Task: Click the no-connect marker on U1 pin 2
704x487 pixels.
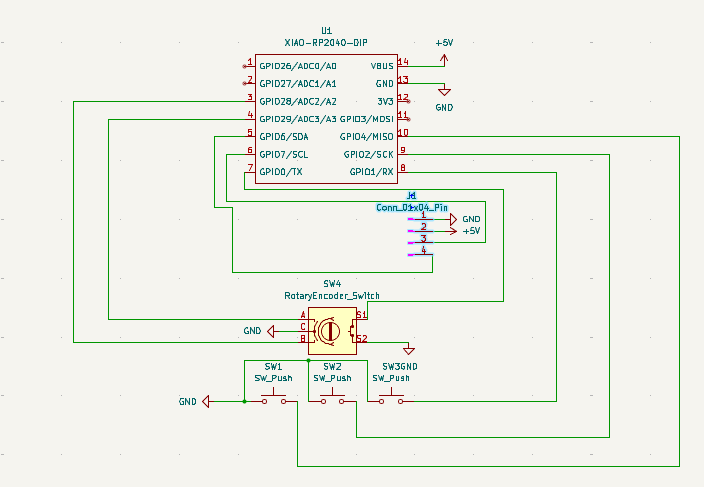Action: coord(244,83)
